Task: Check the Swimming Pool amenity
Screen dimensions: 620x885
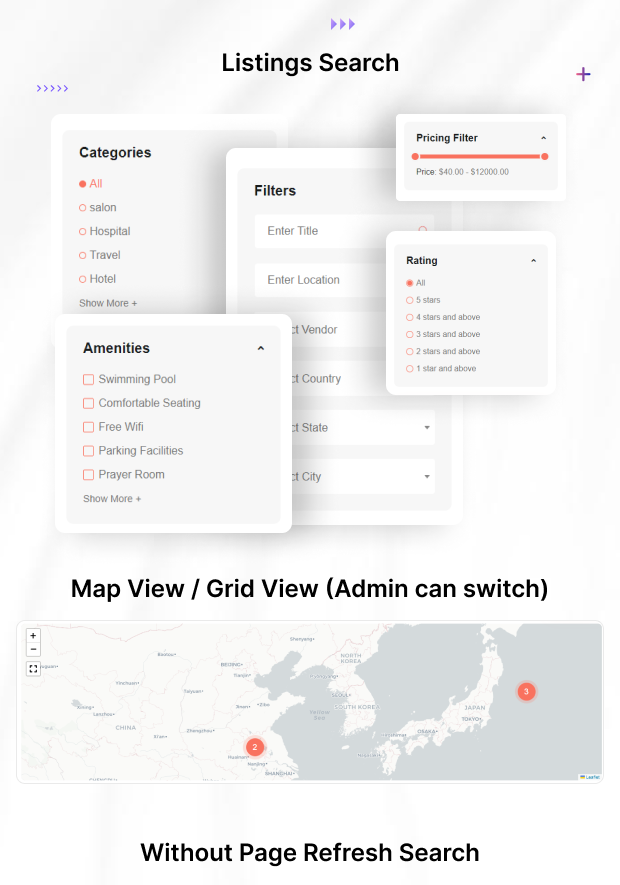Action: click(88, 380)
